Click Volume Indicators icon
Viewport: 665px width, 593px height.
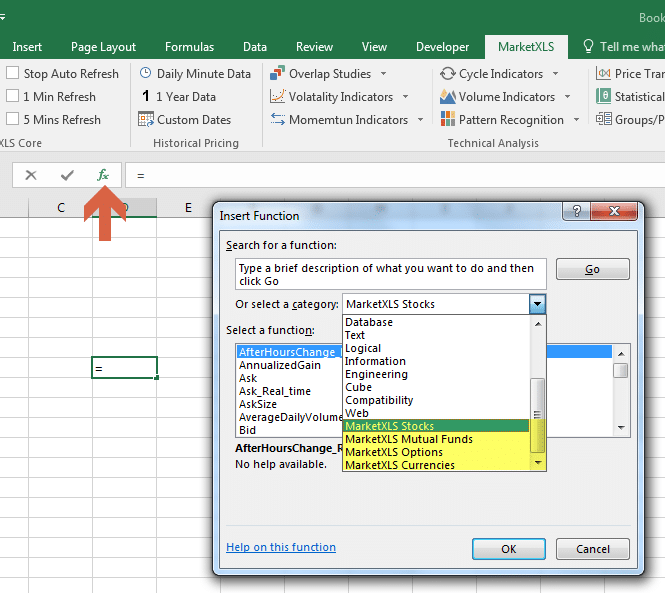[447, 97]
